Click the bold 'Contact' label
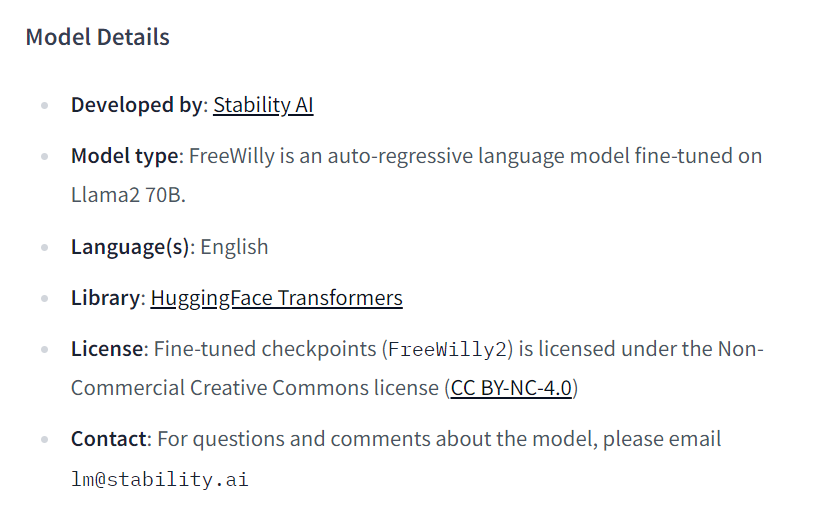Image resolution: width=824 pixels, height=518 pixels. click(x=109, y=439)
